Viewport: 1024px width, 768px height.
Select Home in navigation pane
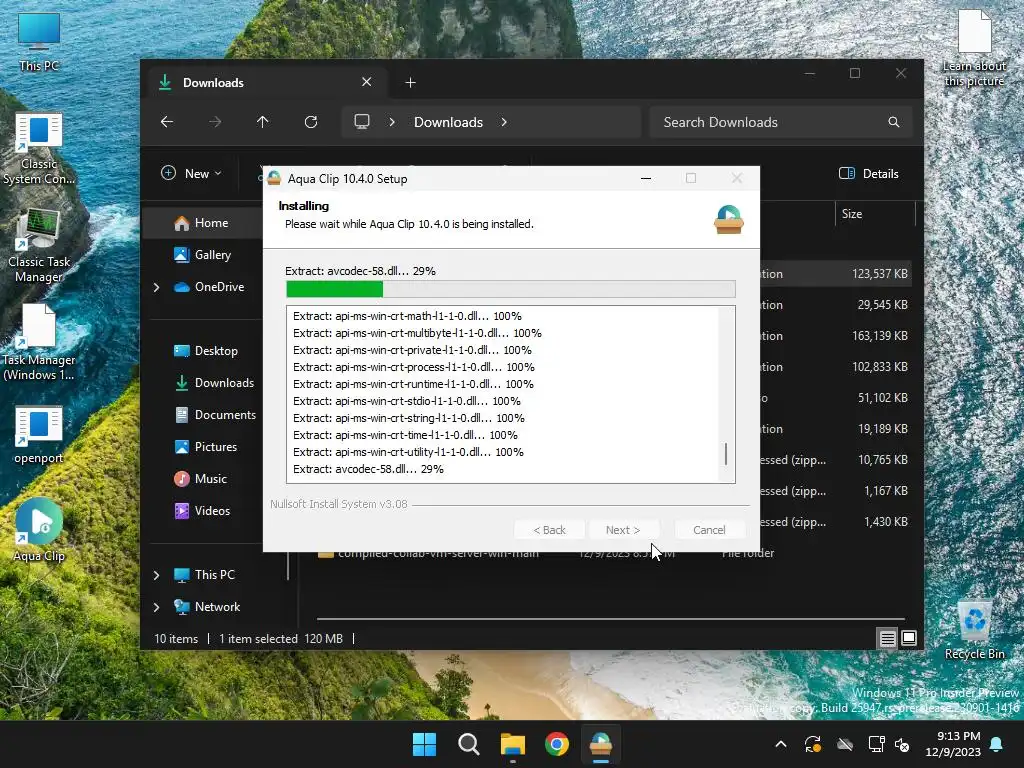pos(202,223)
